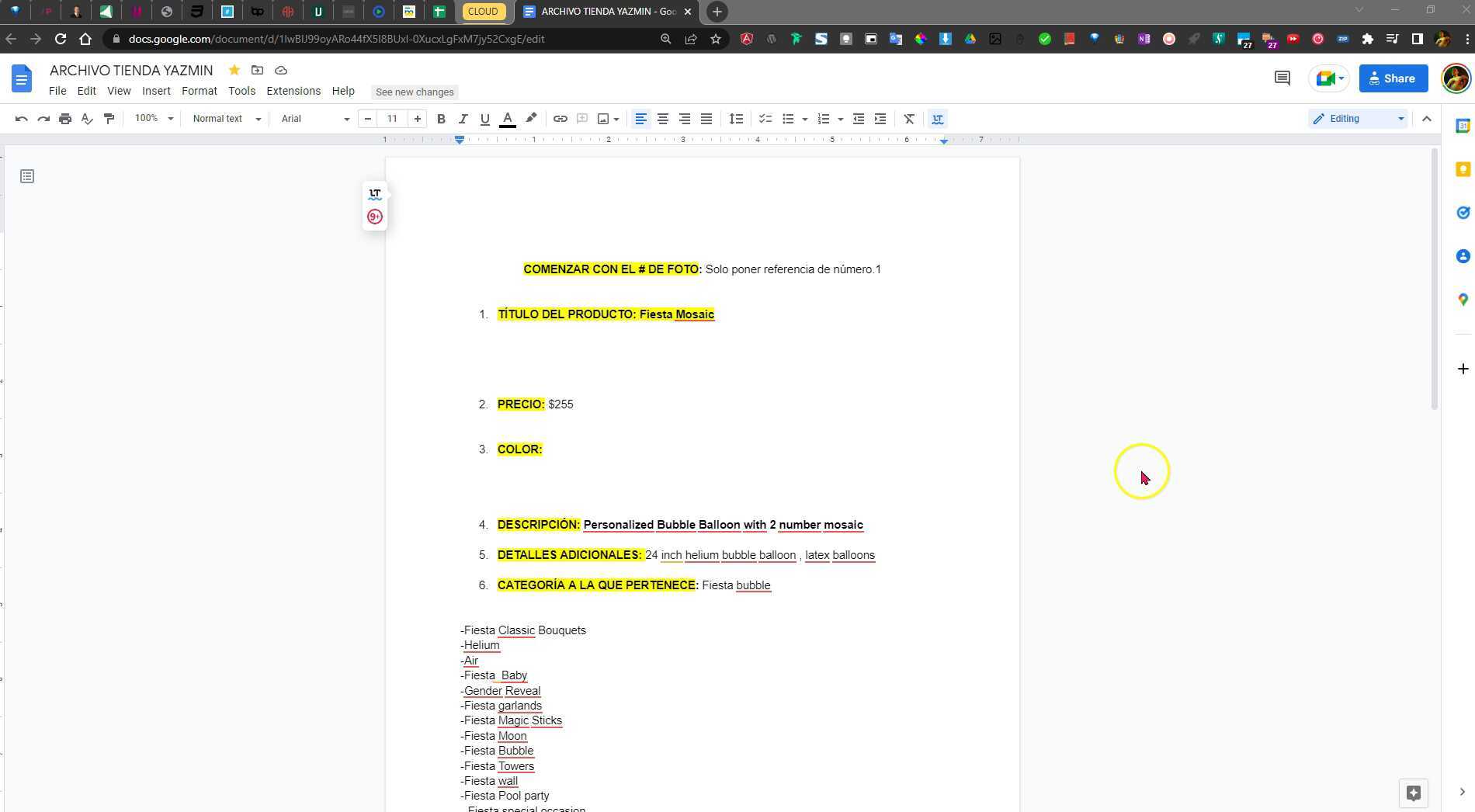This screenshot has height=812, width=1475.
Task: Decrease the indent
Action: tap(858, 119)
